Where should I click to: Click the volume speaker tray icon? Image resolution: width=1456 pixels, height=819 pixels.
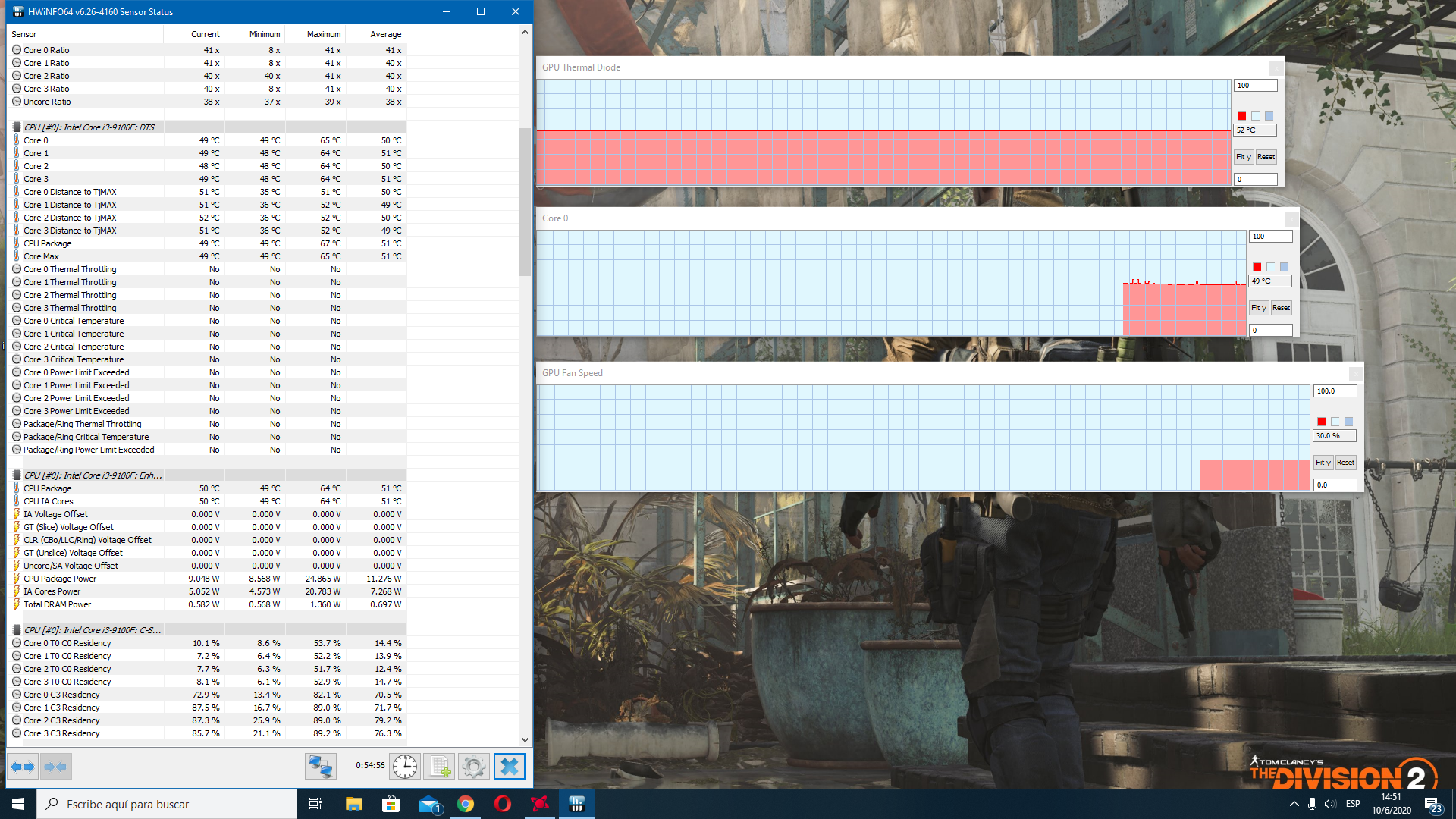(x=1330, y=804)
